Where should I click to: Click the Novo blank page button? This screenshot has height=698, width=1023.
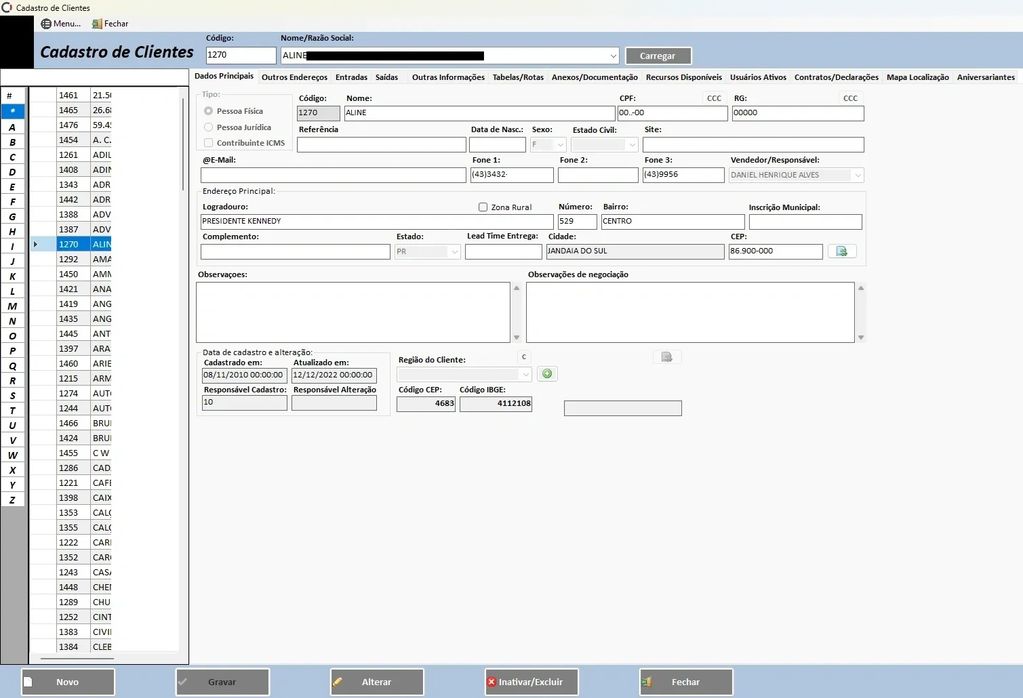tap(67, 682)
